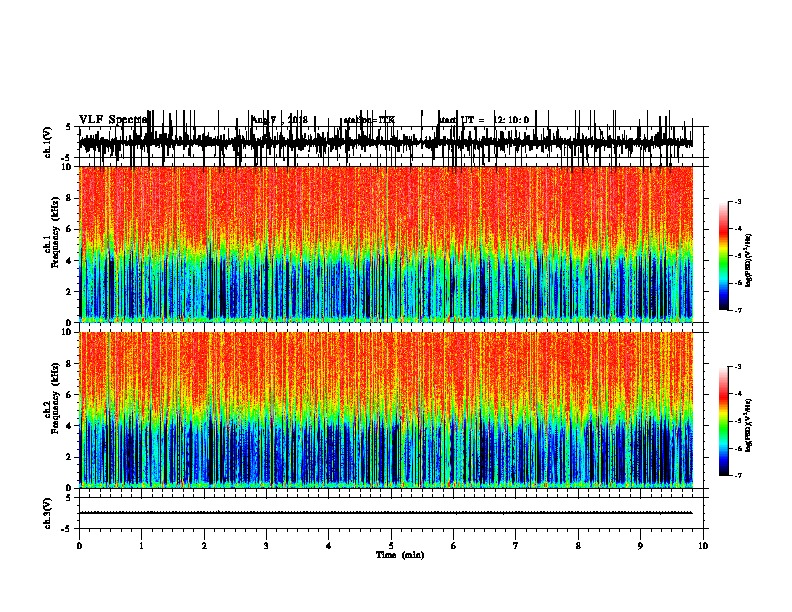Click the ch.1 color bar PSD label
792x612 pixels.
tap(748, 260)
